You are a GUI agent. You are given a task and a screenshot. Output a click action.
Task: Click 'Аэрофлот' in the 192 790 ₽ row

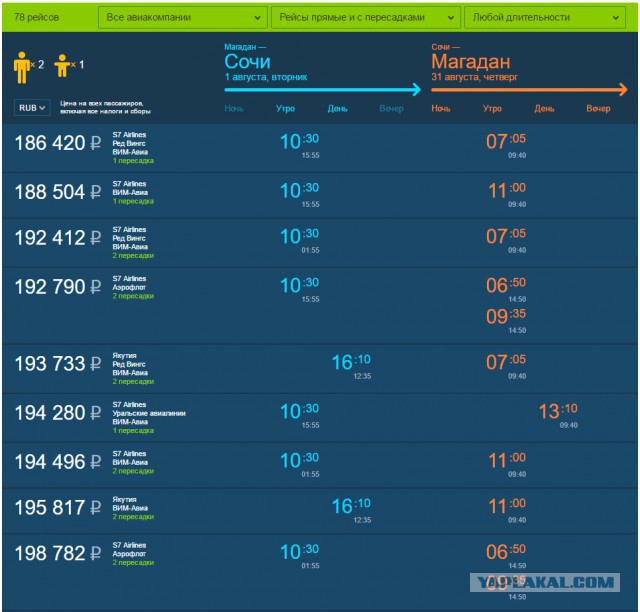(129, 287)
